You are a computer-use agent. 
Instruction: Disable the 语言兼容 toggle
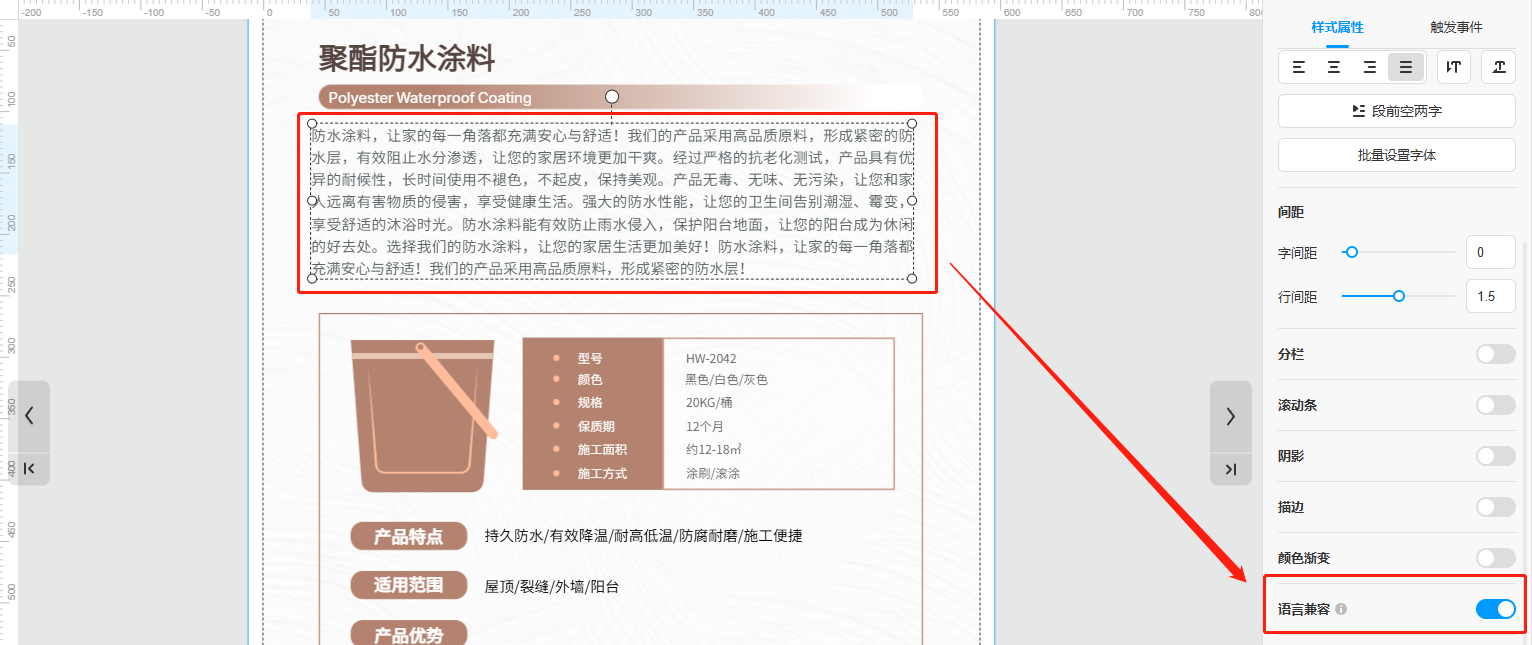(1495, 609)
